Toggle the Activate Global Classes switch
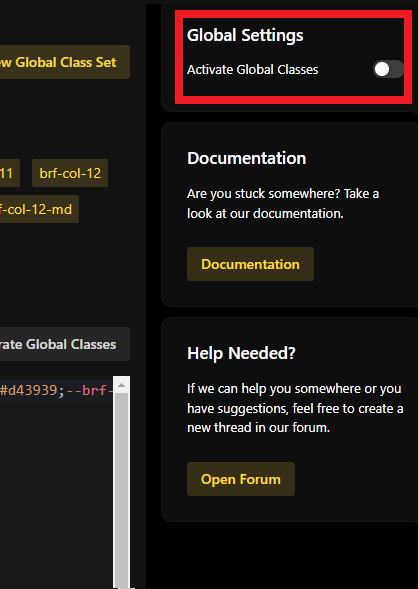The height and width of the screenshot is (589, 418). coord(388,69)
